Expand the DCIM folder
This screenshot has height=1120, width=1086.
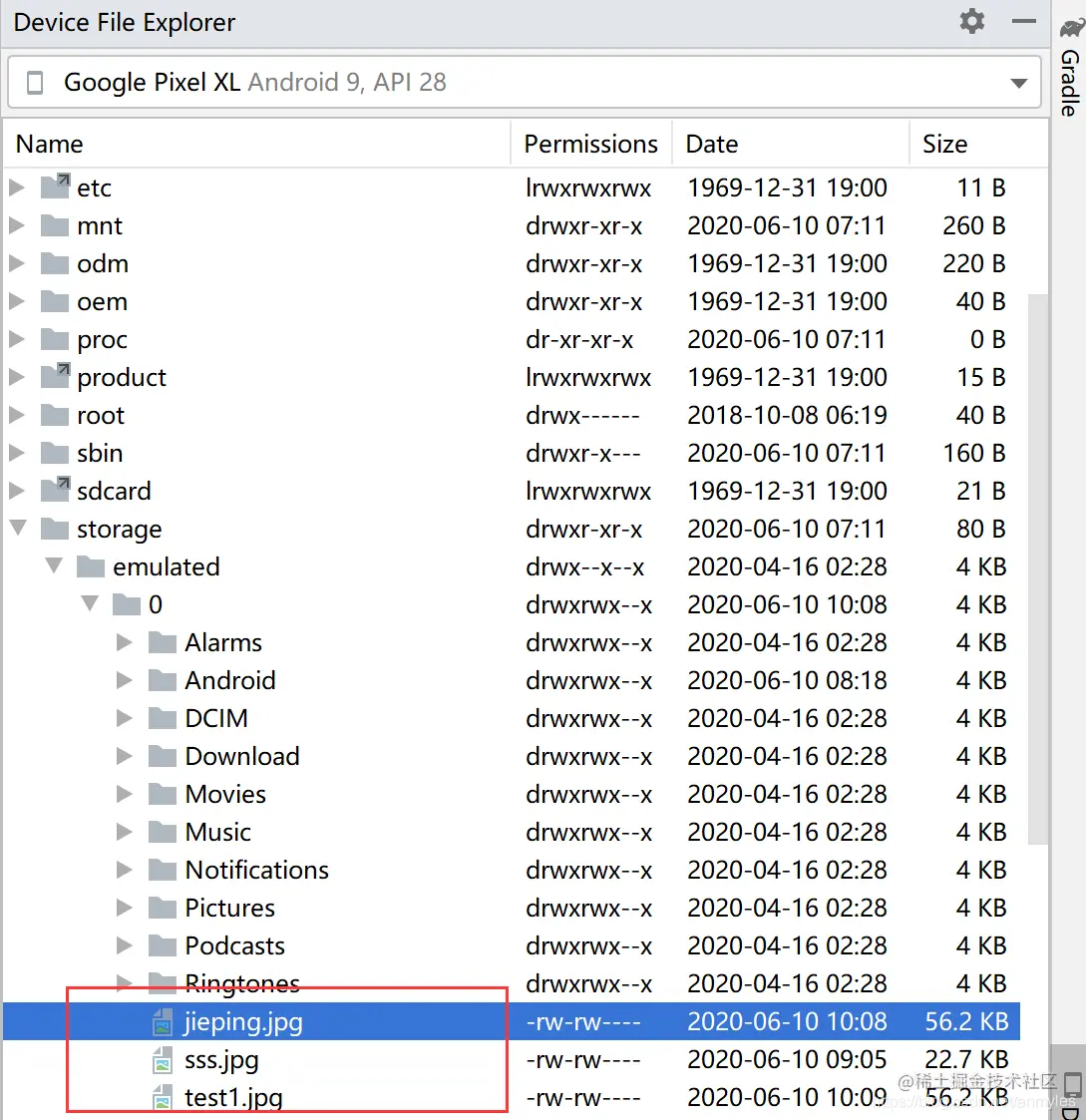click(125, 718)
